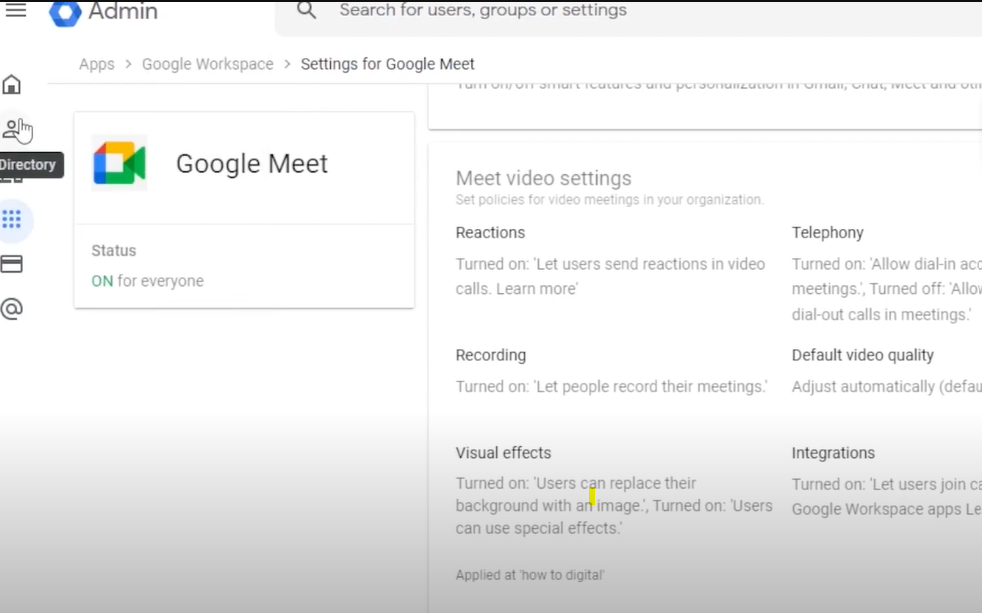
Task: Expand the Status ON for everyone section
Action: tap(244, 266)
